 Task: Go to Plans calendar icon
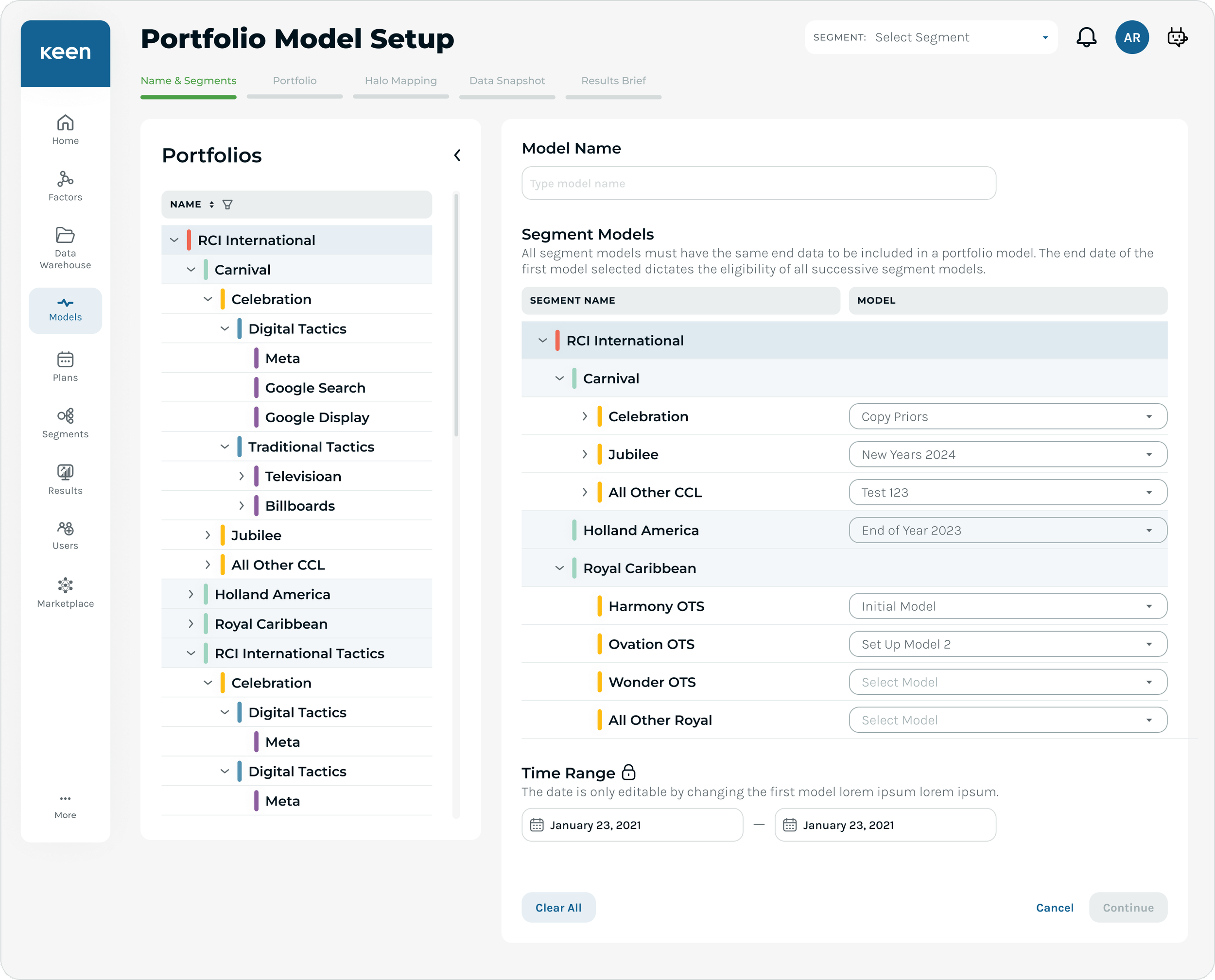coord(65,360)
